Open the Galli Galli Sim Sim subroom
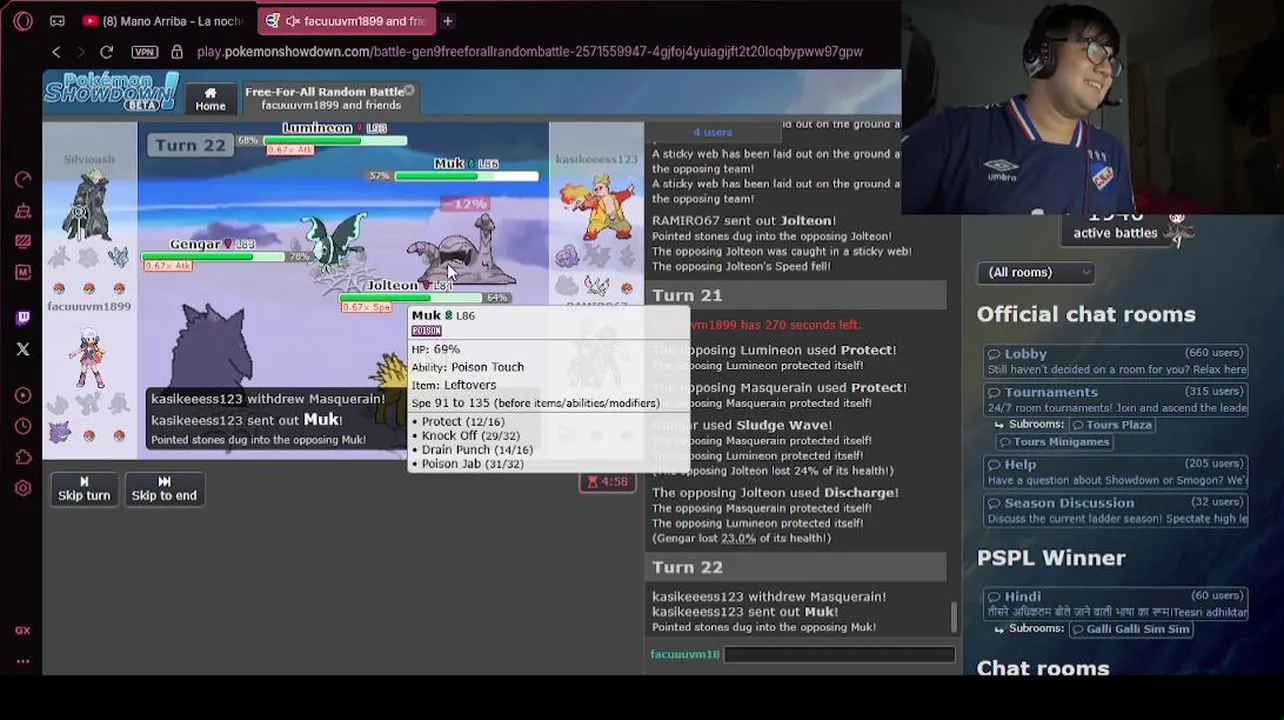Image resolution: width=1284 pixels, height=720 pixels. pyautogui.click(x=1130, y=629)
